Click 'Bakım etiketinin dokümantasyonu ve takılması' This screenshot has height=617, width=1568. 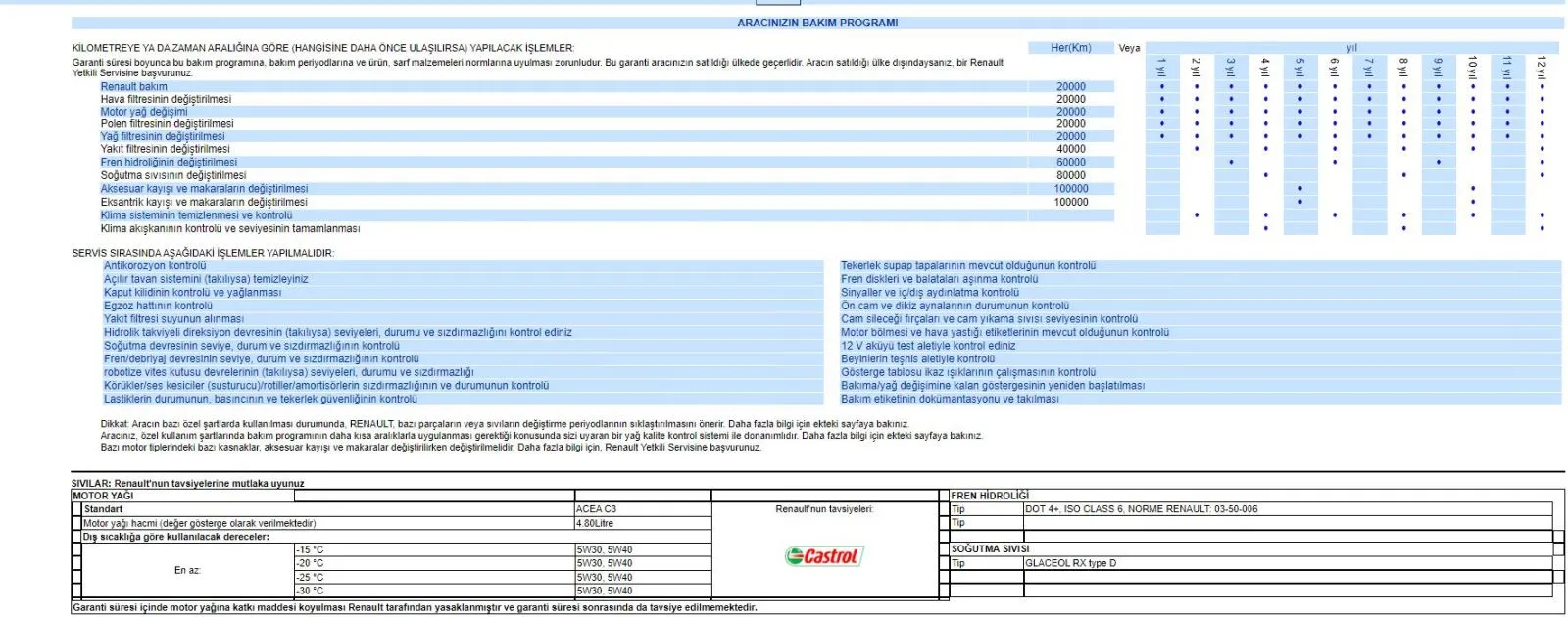(x=950, y=399)
